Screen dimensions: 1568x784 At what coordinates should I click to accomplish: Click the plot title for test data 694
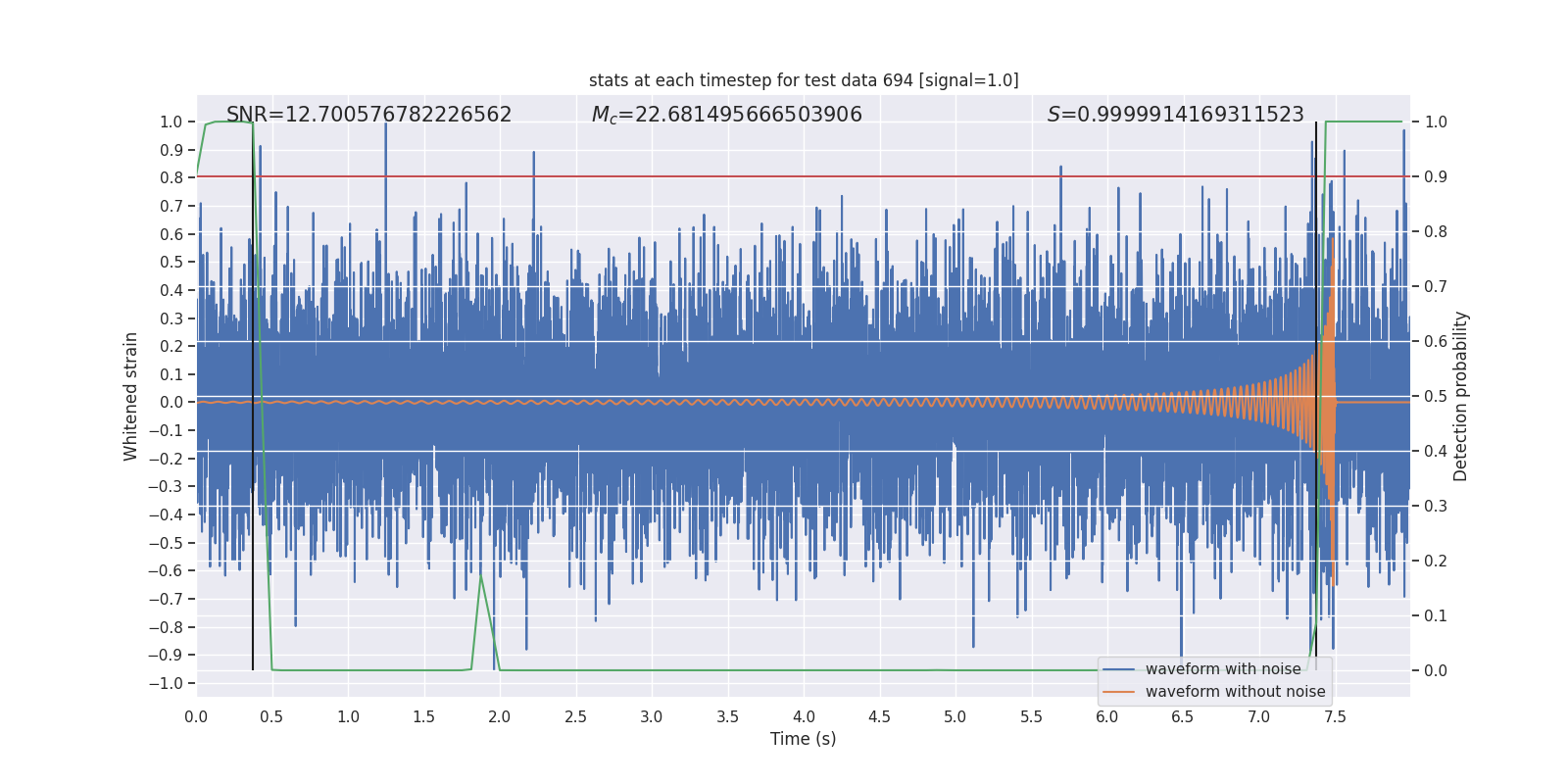(804, 80)
